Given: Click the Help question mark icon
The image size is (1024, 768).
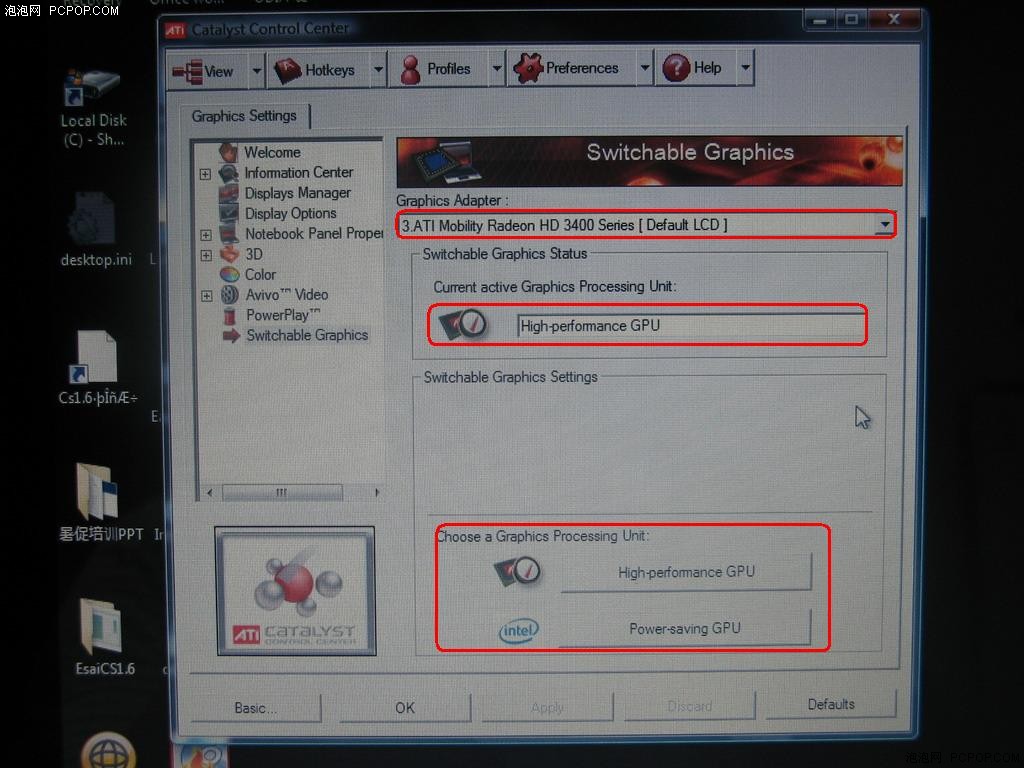Looking at the screenshot, I should tap(677, 67).
